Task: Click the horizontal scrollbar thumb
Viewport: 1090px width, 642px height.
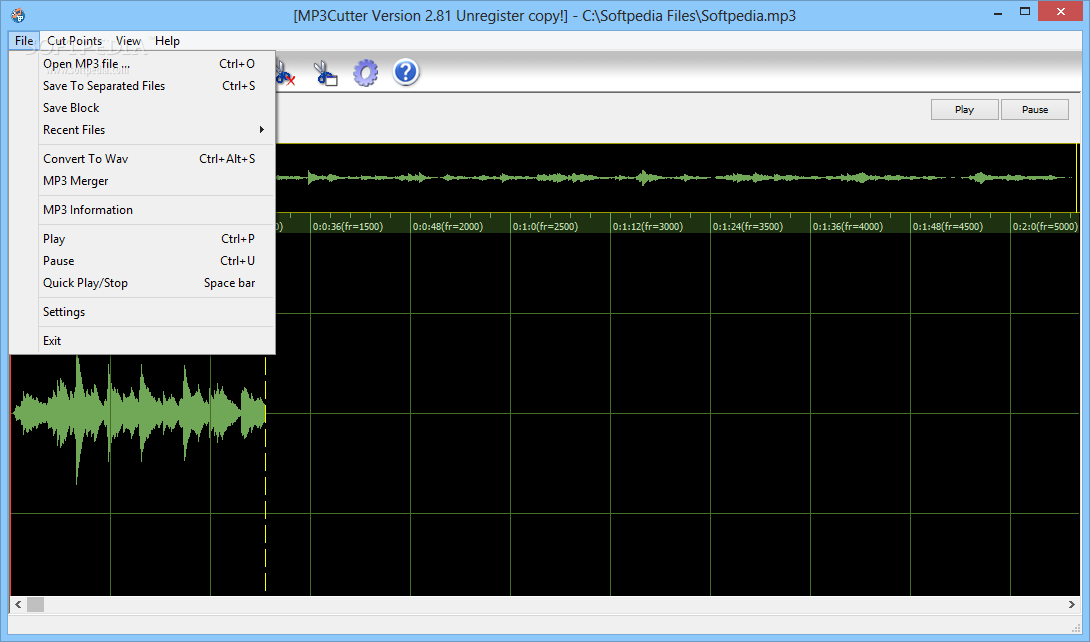Action: click(x=35, y=604)
